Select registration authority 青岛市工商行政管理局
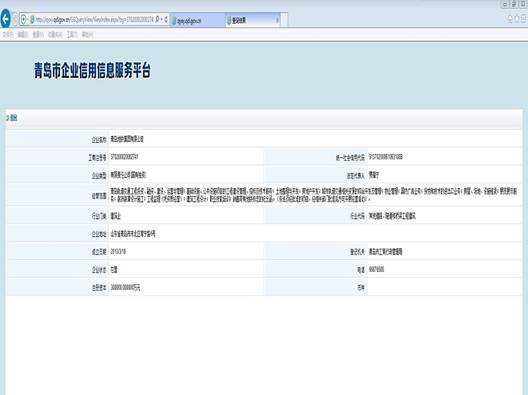The width and height of the screenshot is (528, 395). pyautogui.click(x=386, y=252)
